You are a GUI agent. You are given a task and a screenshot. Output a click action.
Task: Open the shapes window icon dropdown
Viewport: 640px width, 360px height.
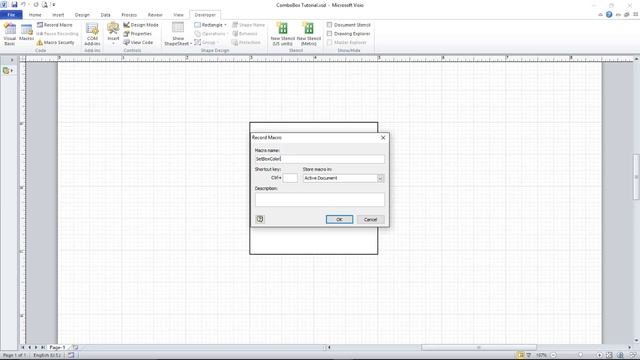point(8,71)
